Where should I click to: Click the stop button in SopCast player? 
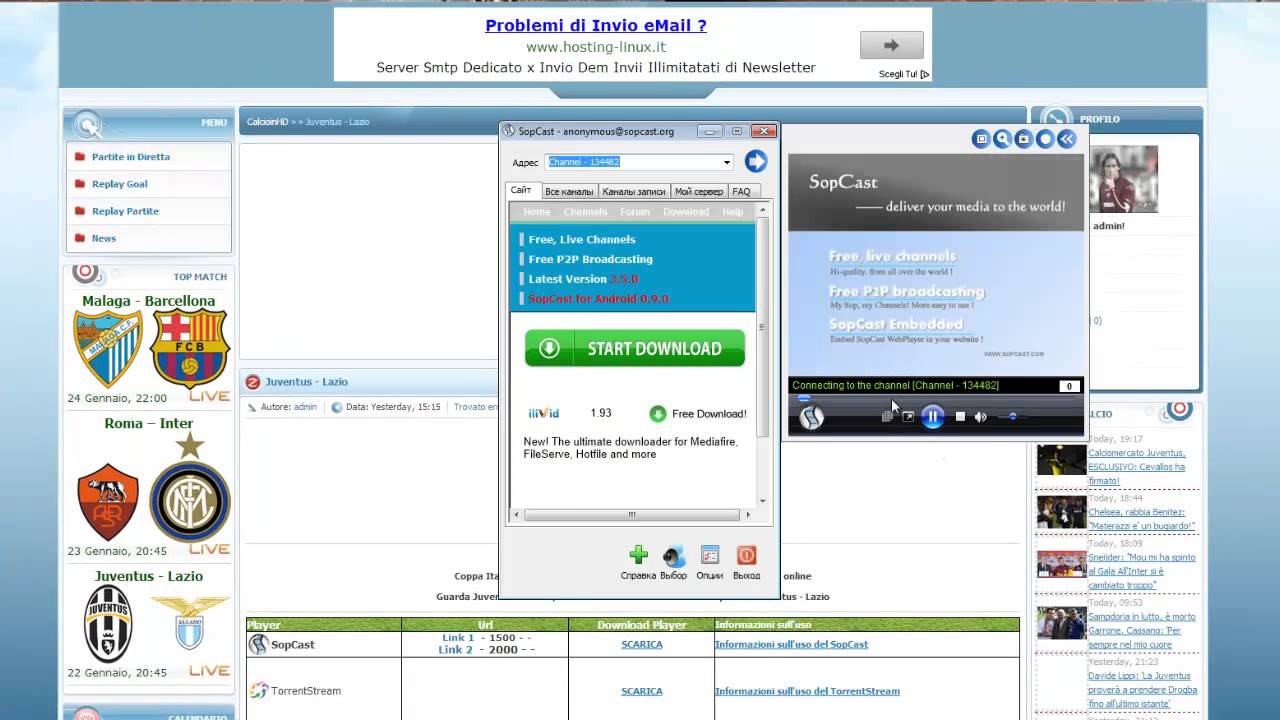click(961, 417)
